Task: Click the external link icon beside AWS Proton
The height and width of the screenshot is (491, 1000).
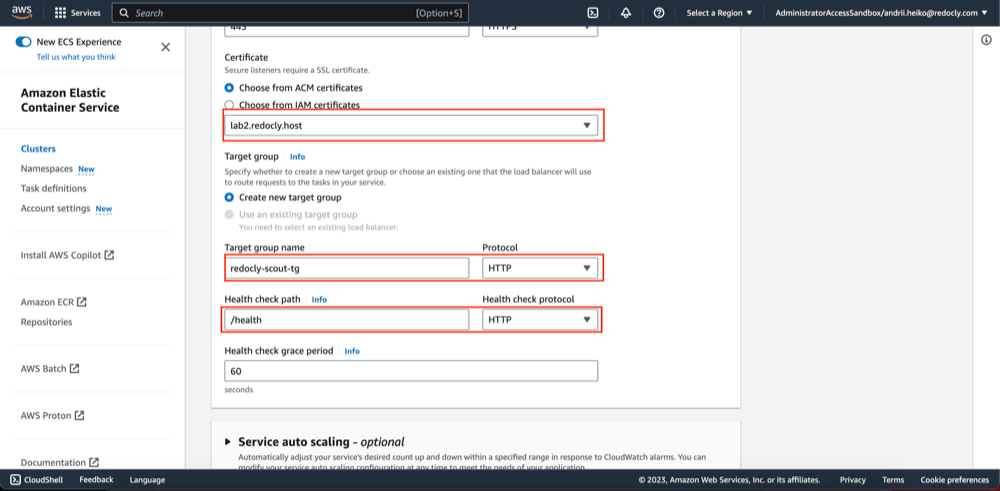Action: 80,415
